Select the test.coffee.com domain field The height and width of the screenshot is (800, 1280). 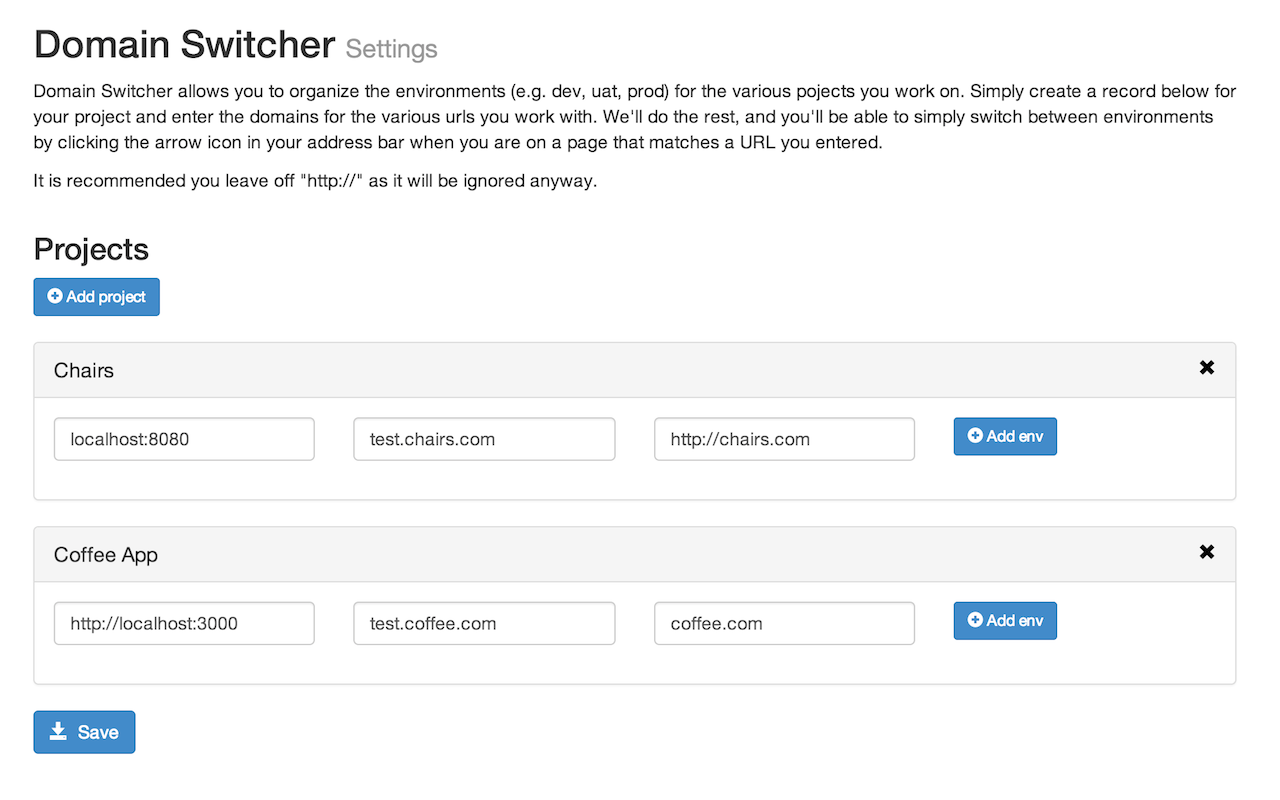click(x=484, y=623)
